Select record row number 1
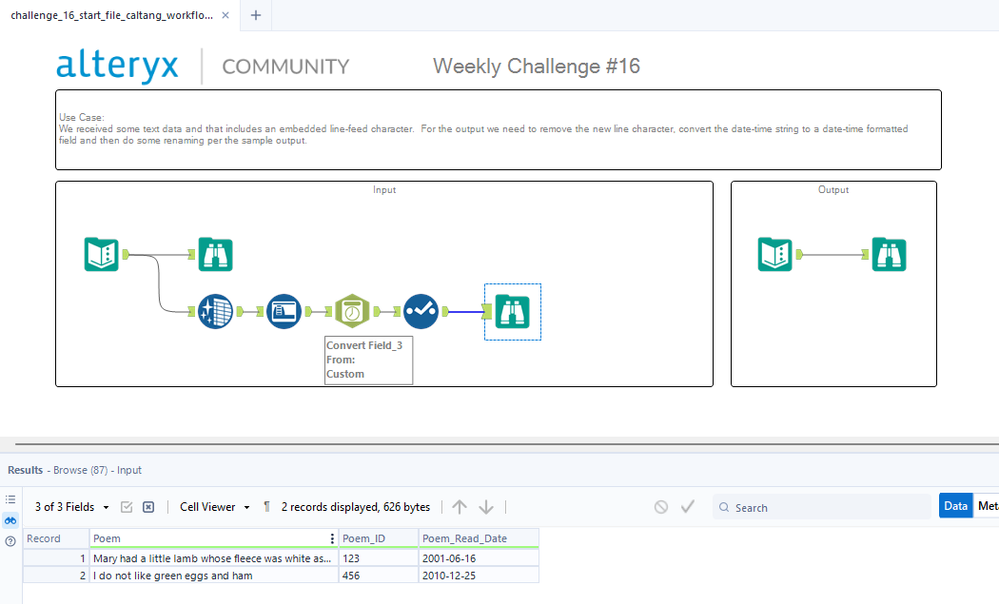The image size is (999, 604). click(56, 558)
